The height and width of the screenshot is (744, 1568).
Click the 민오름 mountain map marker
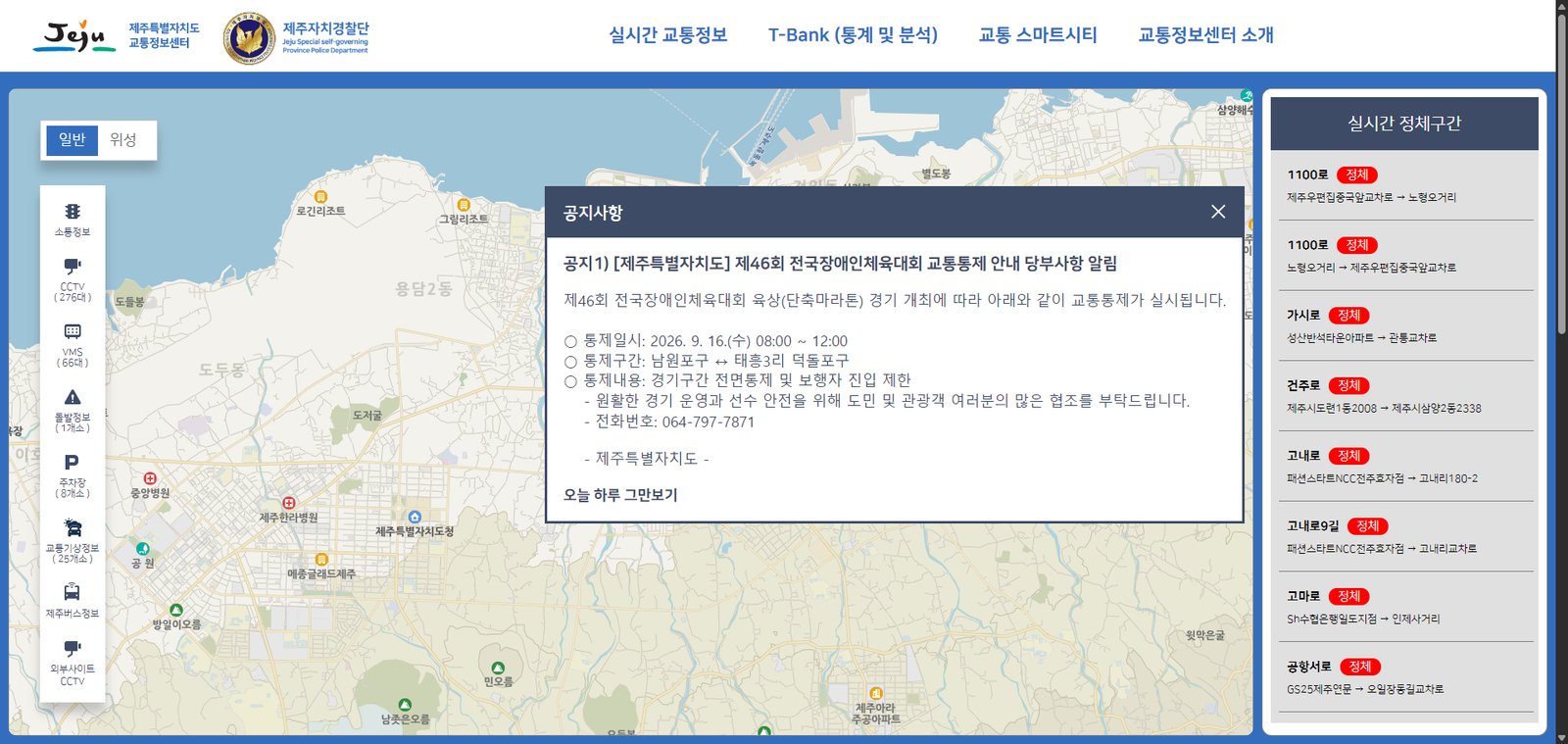(498, 668)
